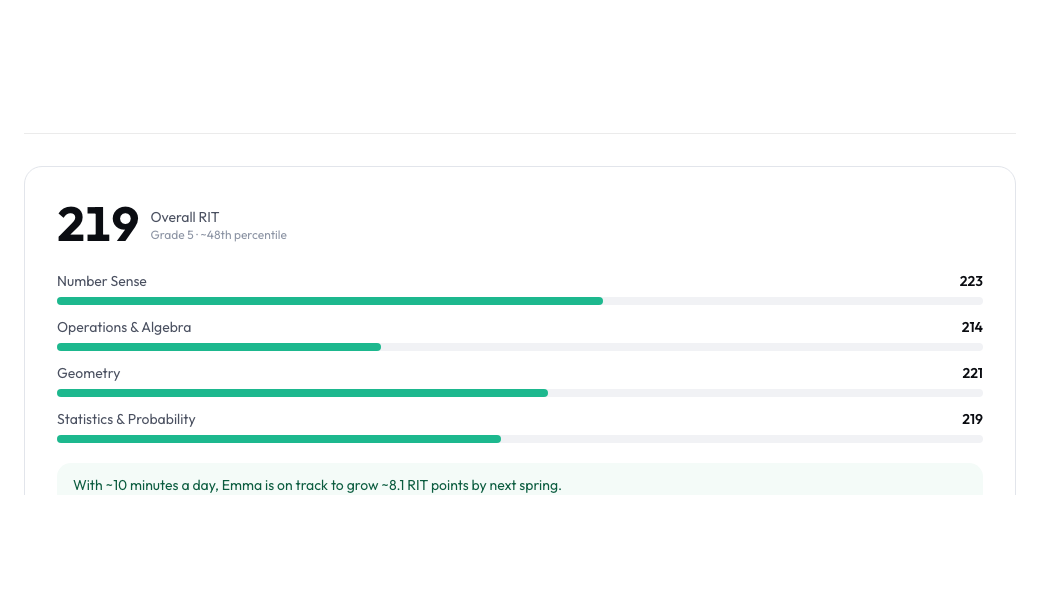Click the Geometry label
This screenshot has height=600, width=1040.
click(88, 373)
